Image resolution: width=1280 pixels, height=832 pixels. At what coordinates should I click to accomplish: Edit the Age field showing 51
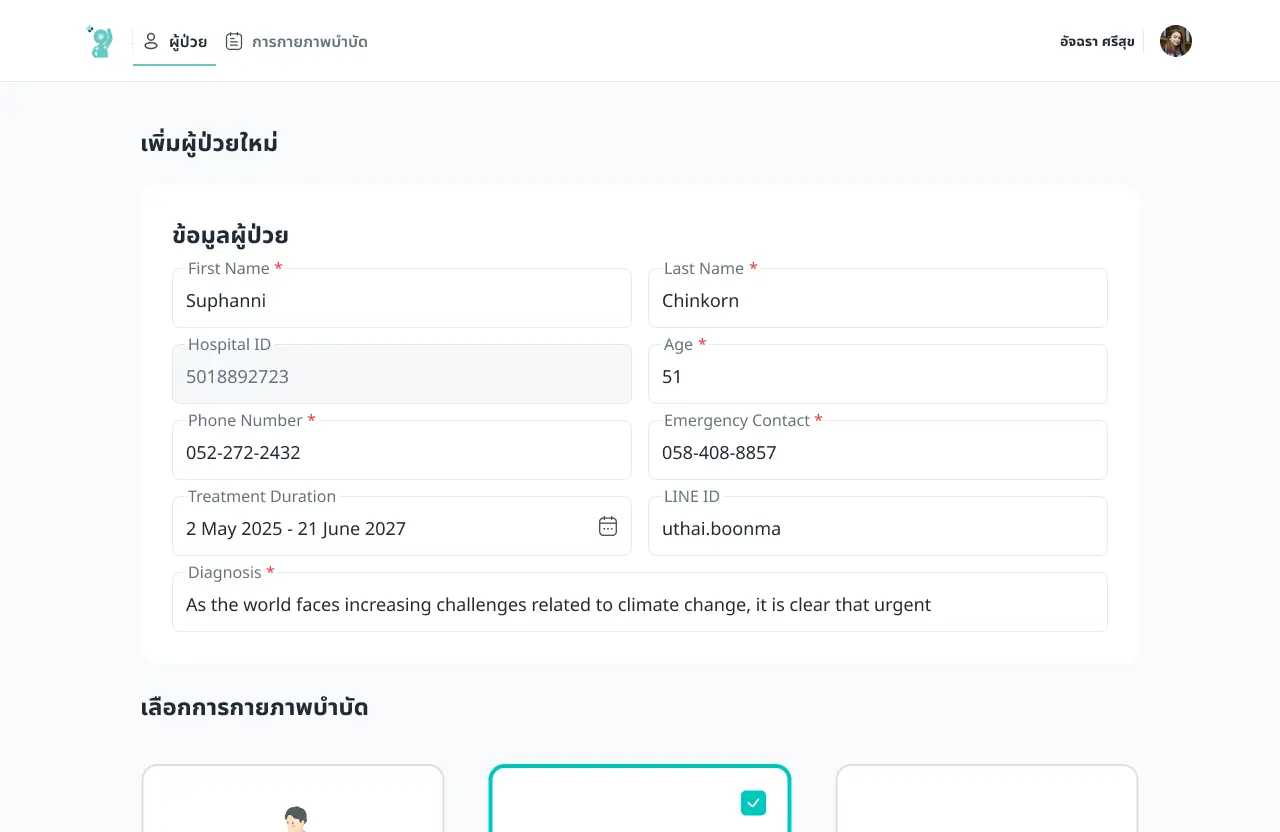(878, 374)
